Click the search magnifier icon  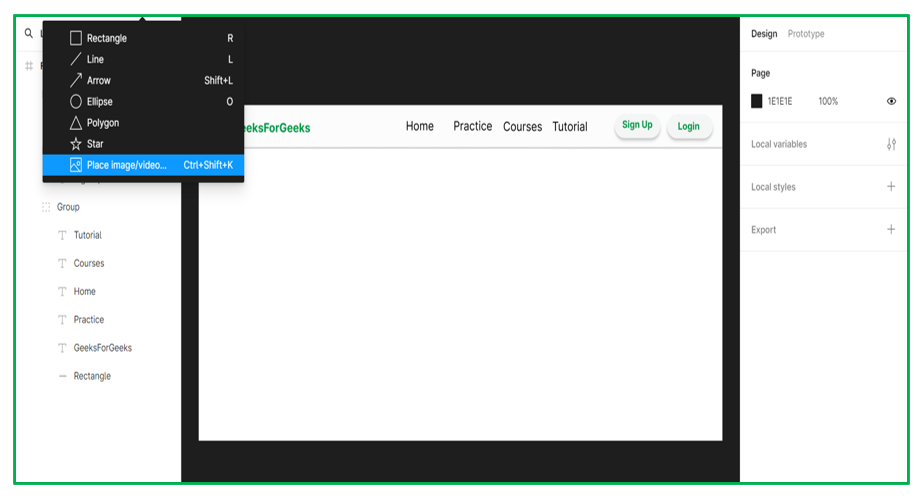(x=28, y=34)
